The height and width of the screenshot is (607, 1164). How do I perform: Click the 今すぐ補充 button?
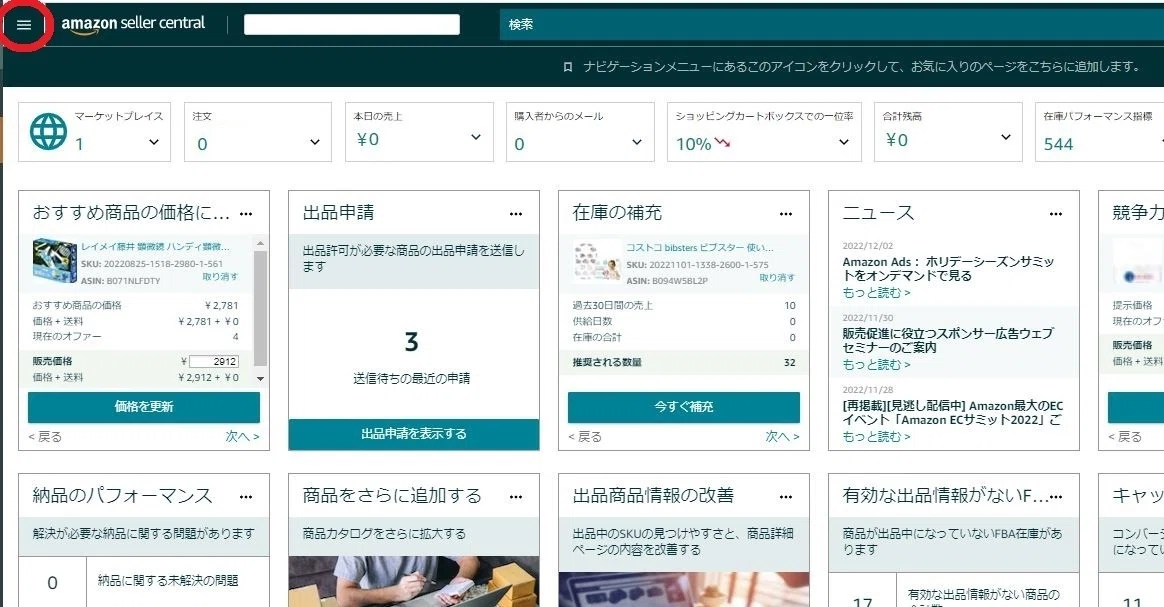point(684,407)
